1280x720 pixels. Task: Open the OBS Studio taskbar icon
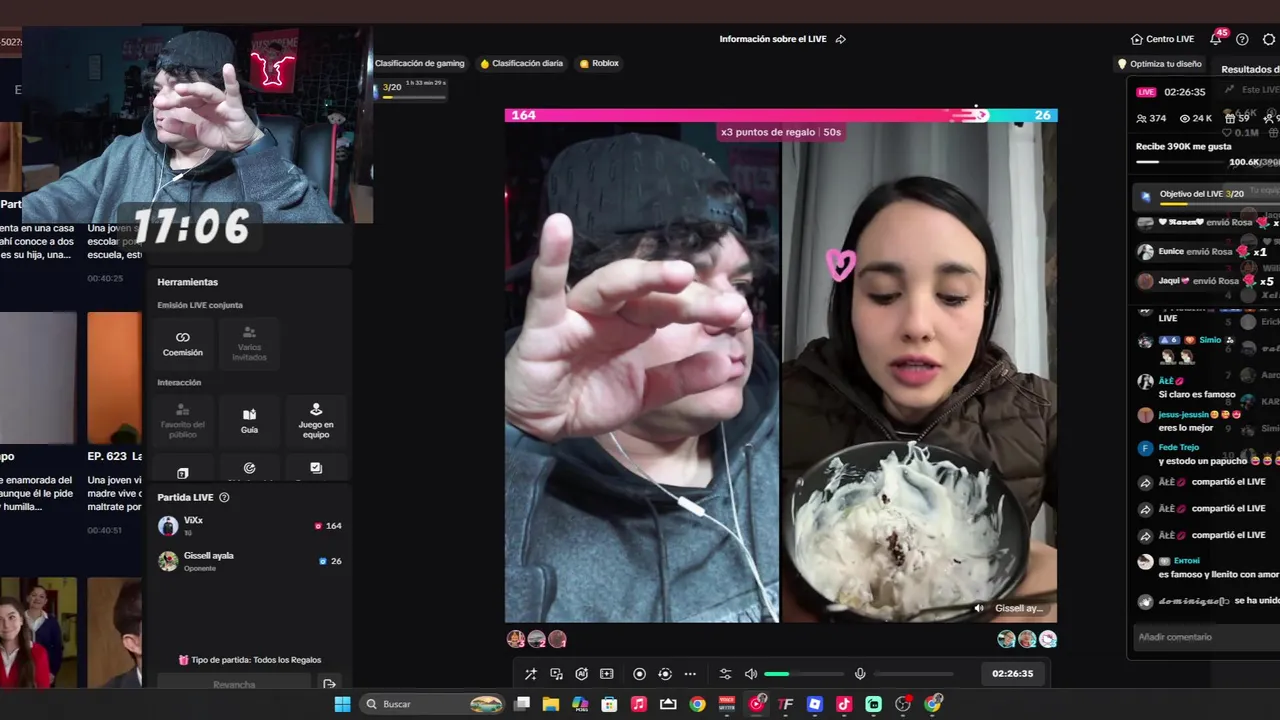pyautogui.click(x=903, y=704)
